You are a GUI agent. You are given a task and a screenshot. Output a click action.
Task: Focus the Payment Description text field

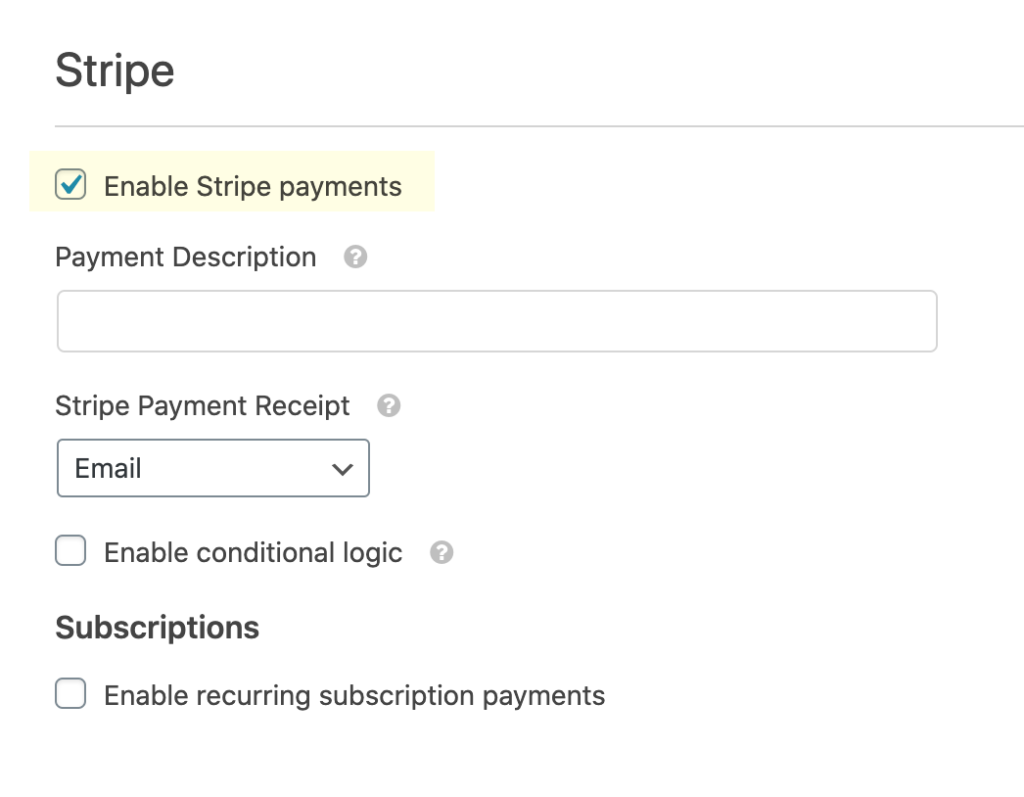coord(497,321)
